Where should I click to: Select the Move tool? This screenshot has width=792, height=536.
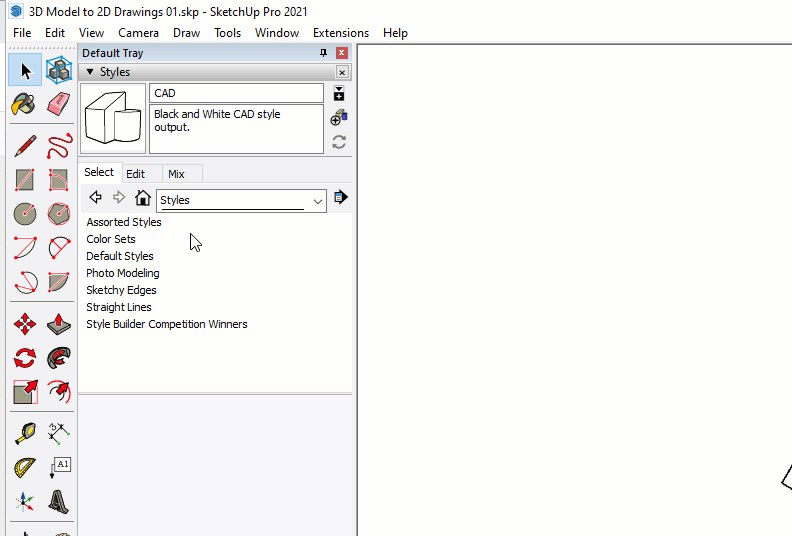(x=25, y=324)
